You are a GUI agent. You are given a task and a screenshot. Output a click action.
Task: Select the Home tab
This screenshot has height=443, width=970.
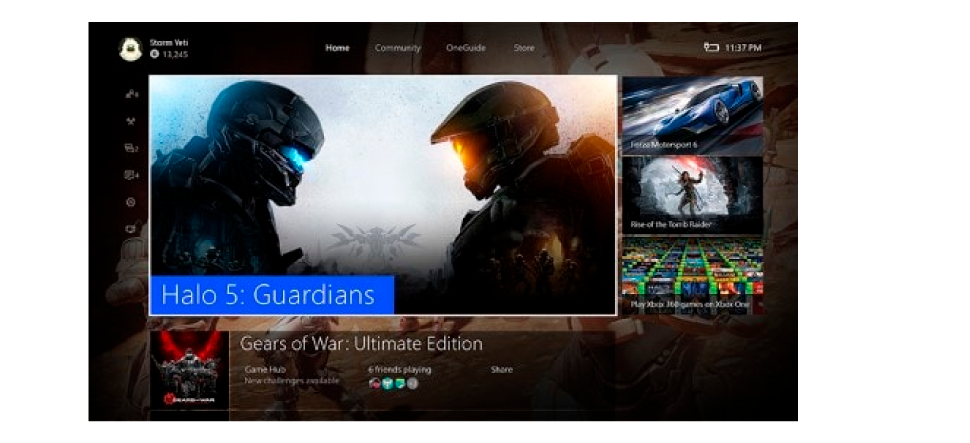(337, 48)
